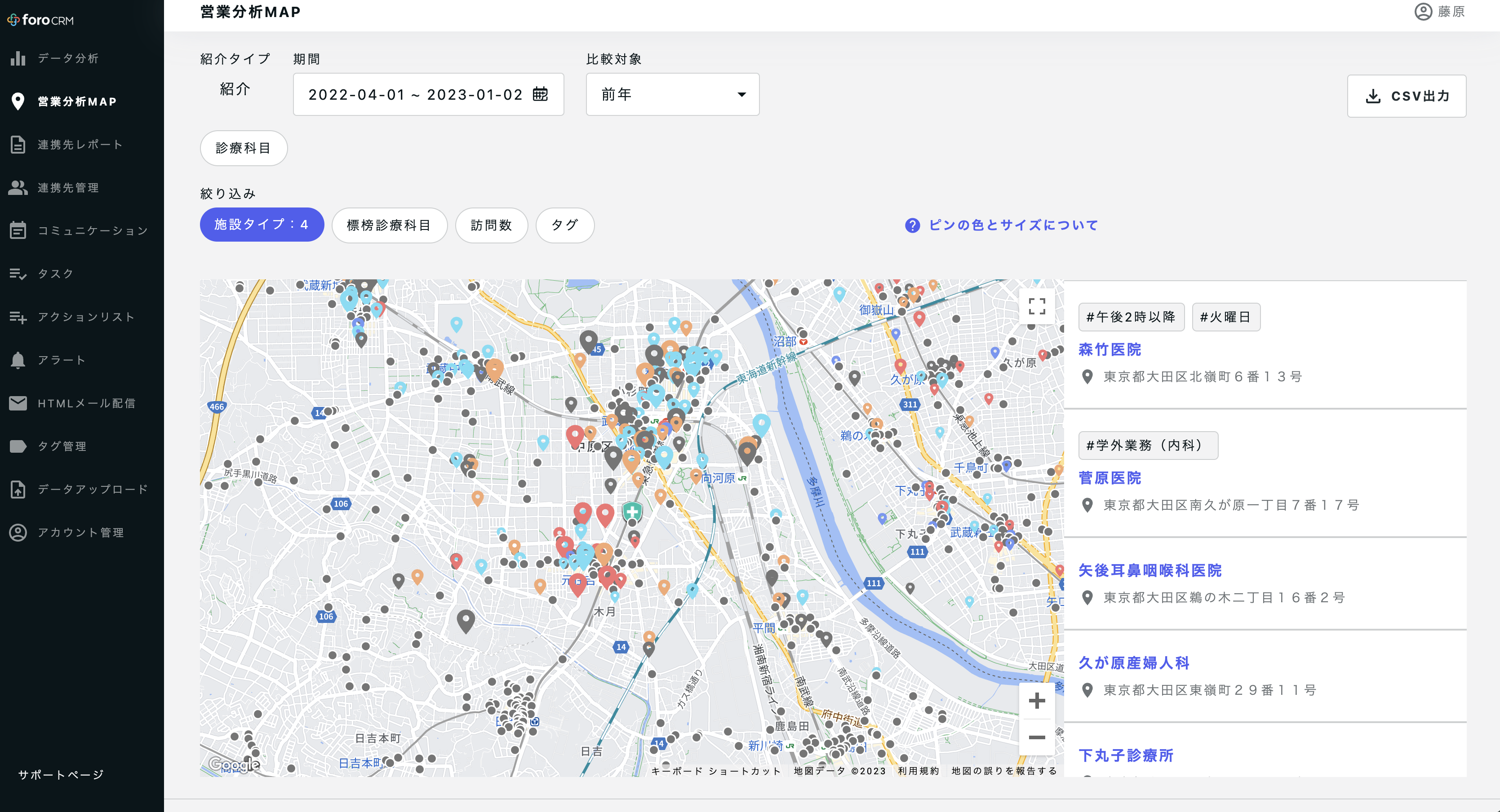Open 森竹医院 facility link

(1109, 349)
